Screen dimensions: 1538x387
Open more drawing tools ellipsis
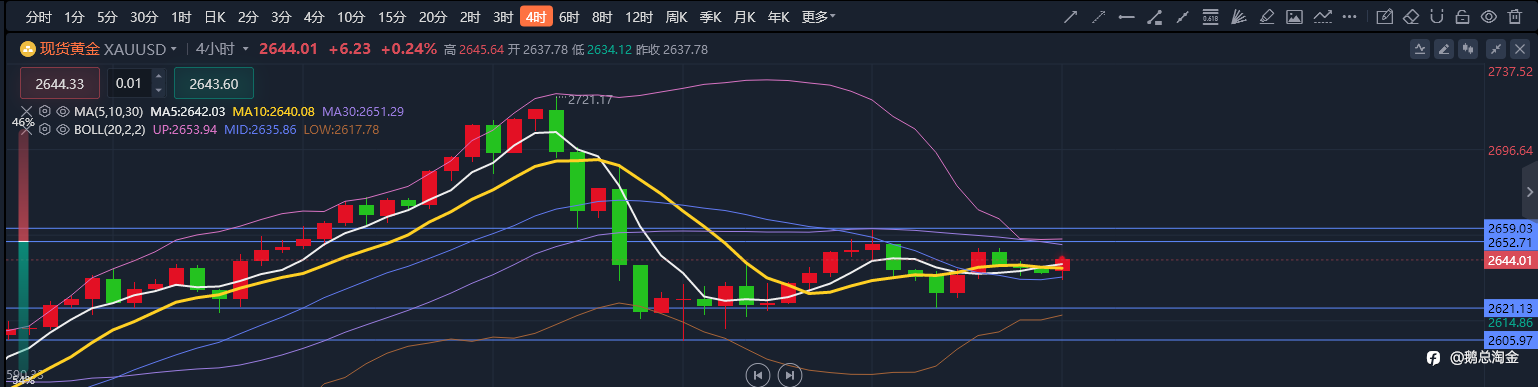[1350, 17]
